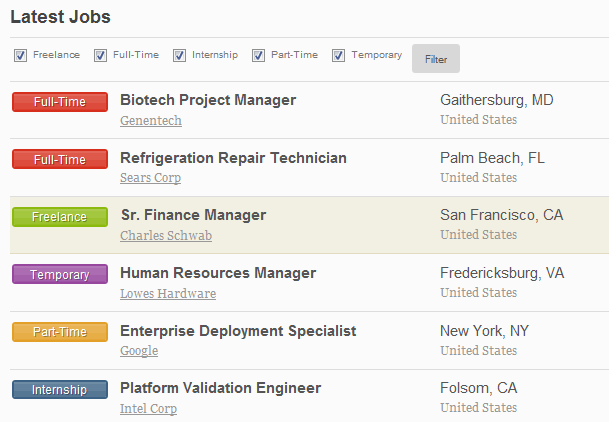
Task: Follow the Lowes Hardware link
Action: (168, 293)
